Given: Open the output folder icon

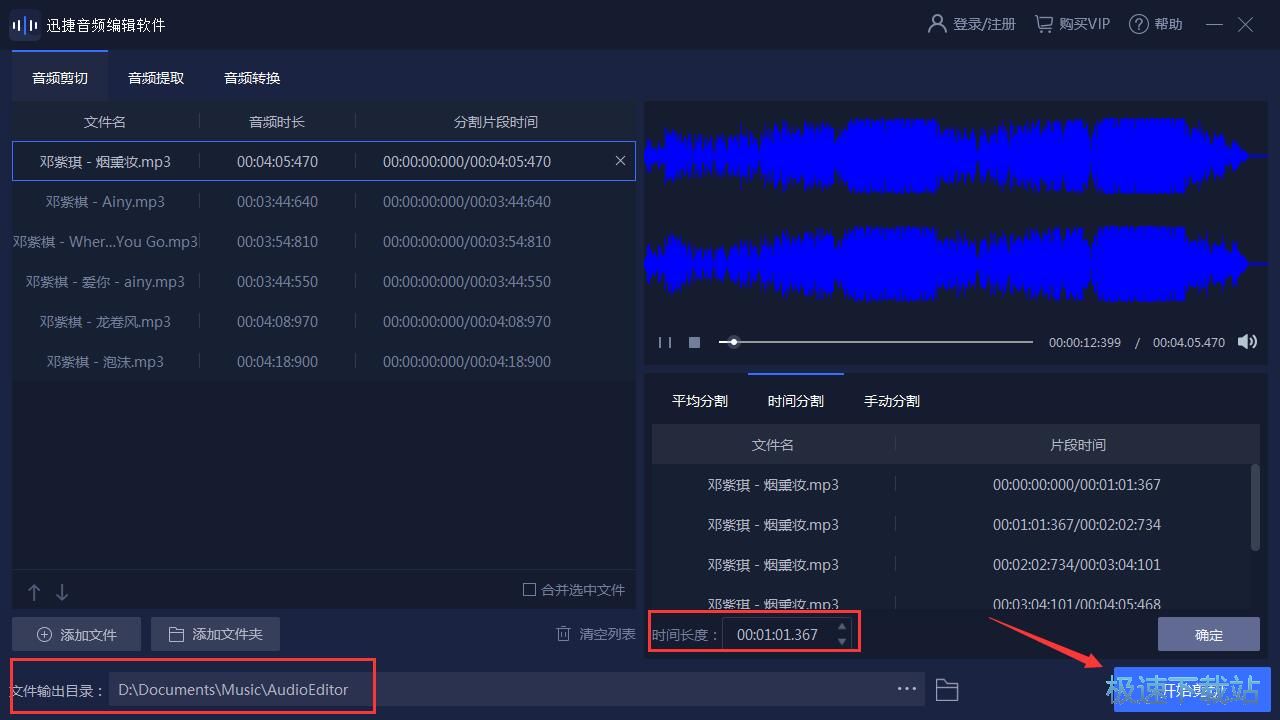Looking at the screenshot, I should 946,689.
